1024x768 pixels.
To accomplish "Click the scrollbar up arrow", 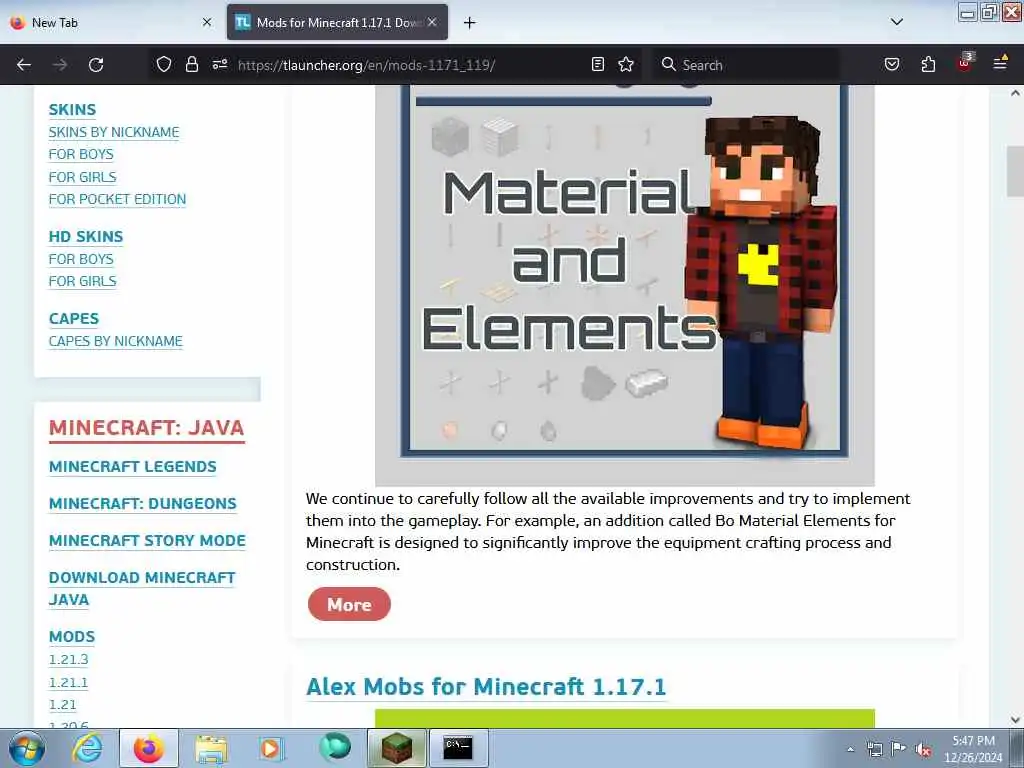I will coord(1015,93).
